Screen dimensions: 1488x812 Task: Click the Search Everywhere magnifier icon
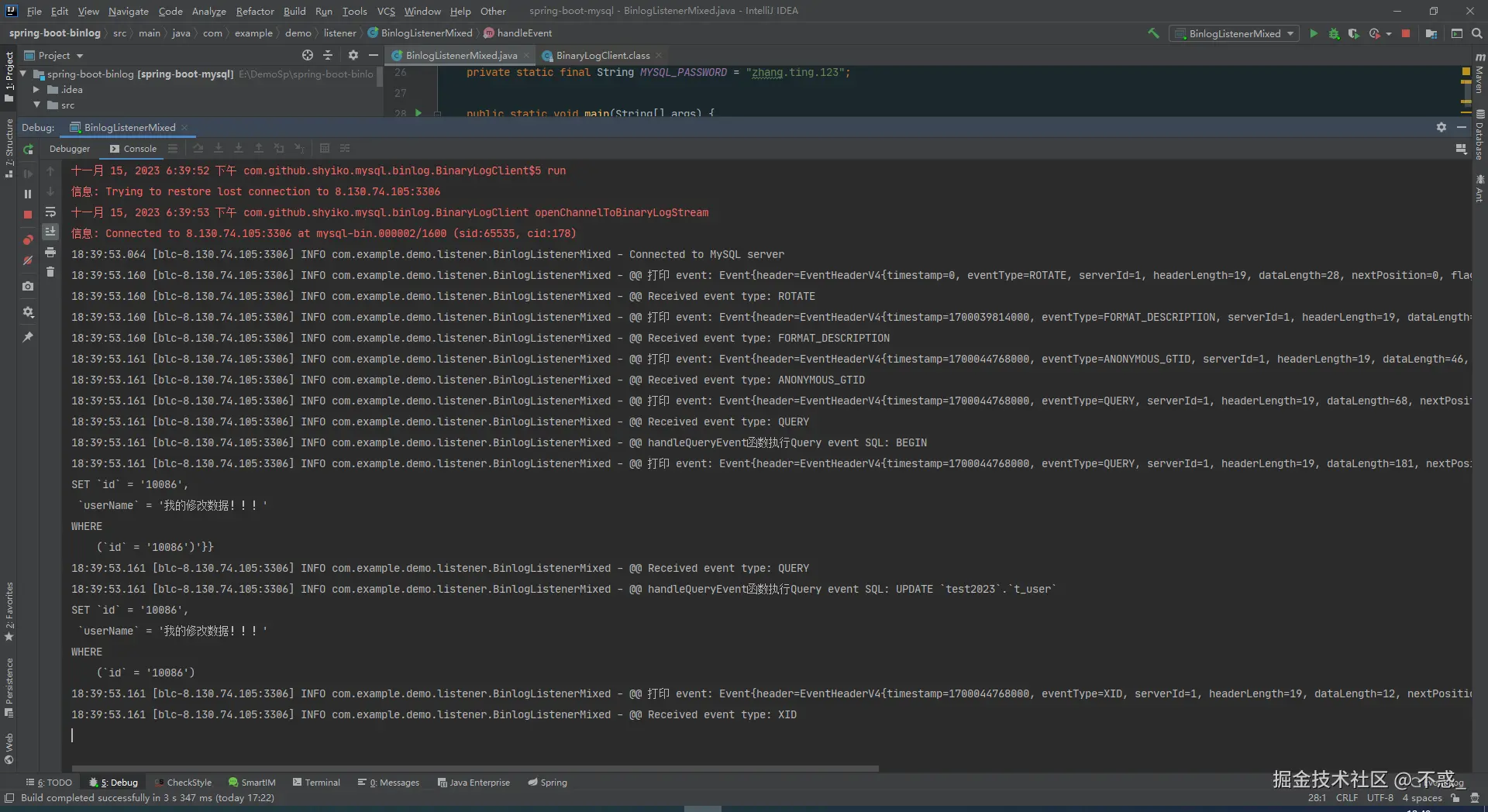1477,33
